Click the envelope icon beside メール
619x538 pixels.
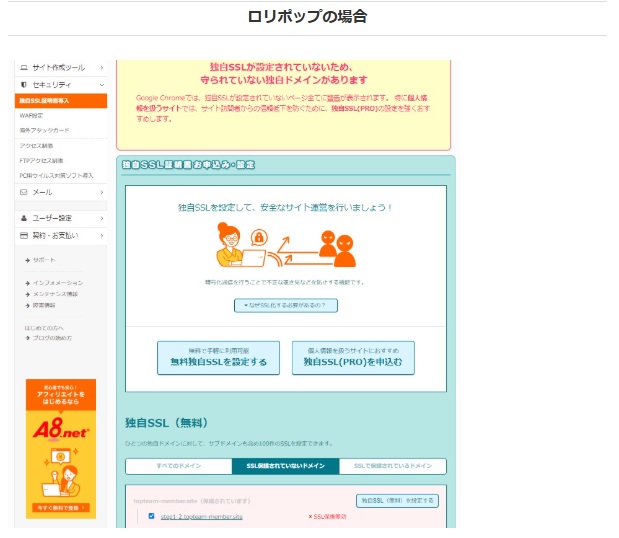[x=23, y=191]
